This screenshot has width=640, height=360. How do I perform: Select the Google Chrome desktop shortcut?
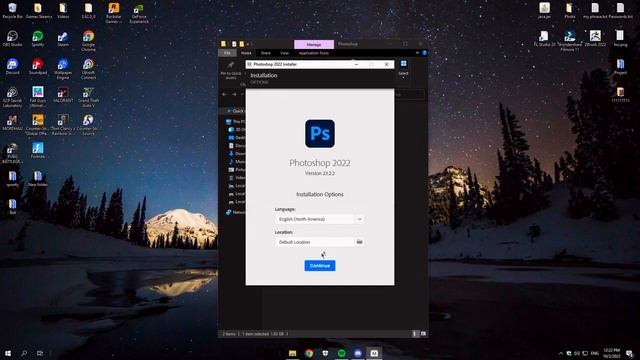pyautogui.click(x=88, y=41)
